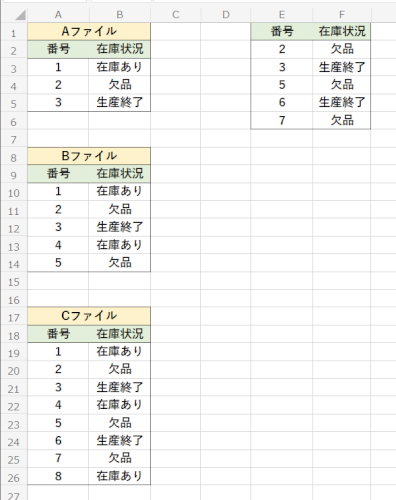This screenshot has width=396, height=500.
Task: Select column E header
Action: click(x=282, y=15)
